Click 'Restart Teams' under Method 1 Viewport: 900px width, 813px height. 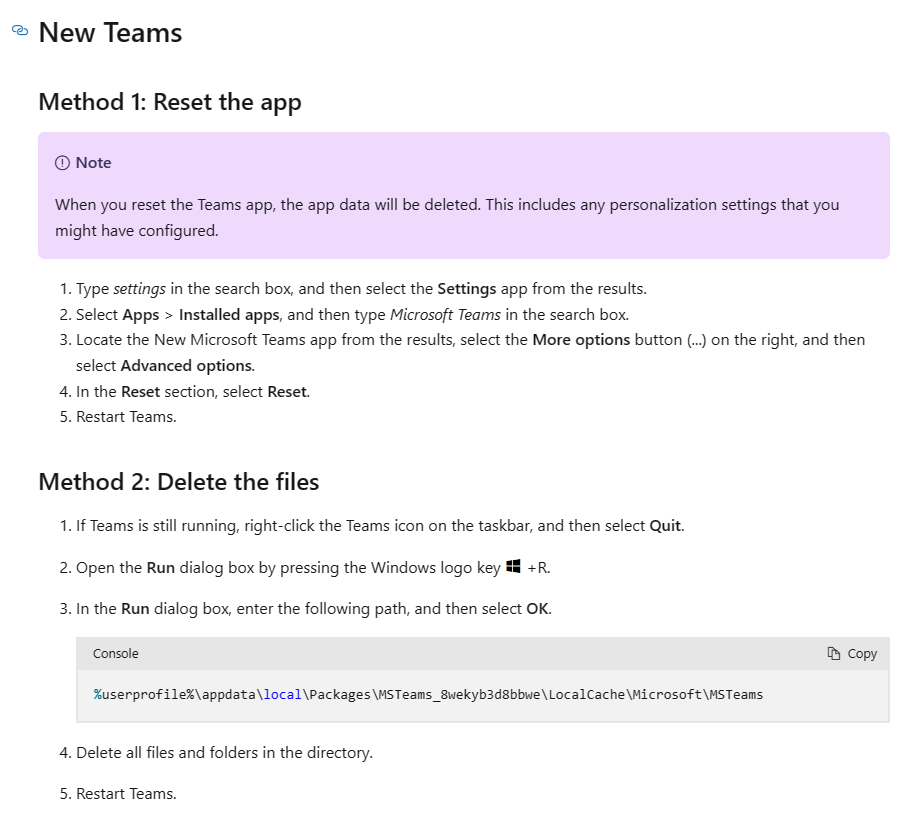click(x=126, y=417)
